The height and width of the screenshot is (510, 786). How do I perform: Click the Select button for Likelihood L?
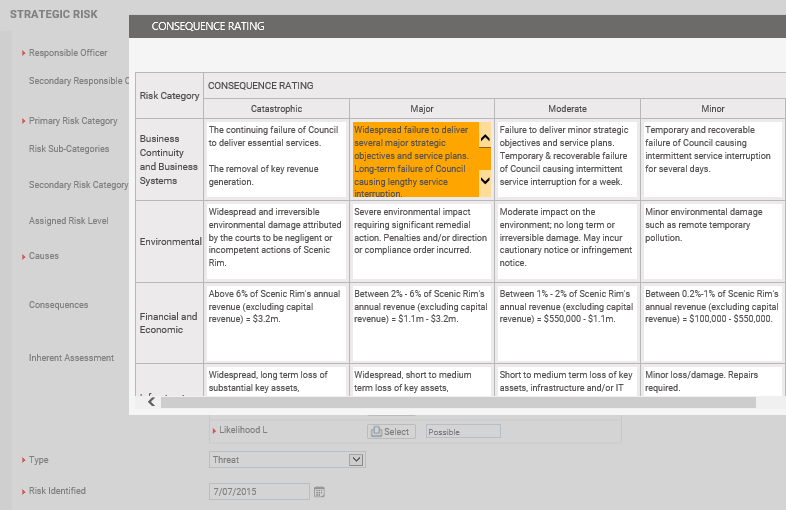[x=391, y=432]
